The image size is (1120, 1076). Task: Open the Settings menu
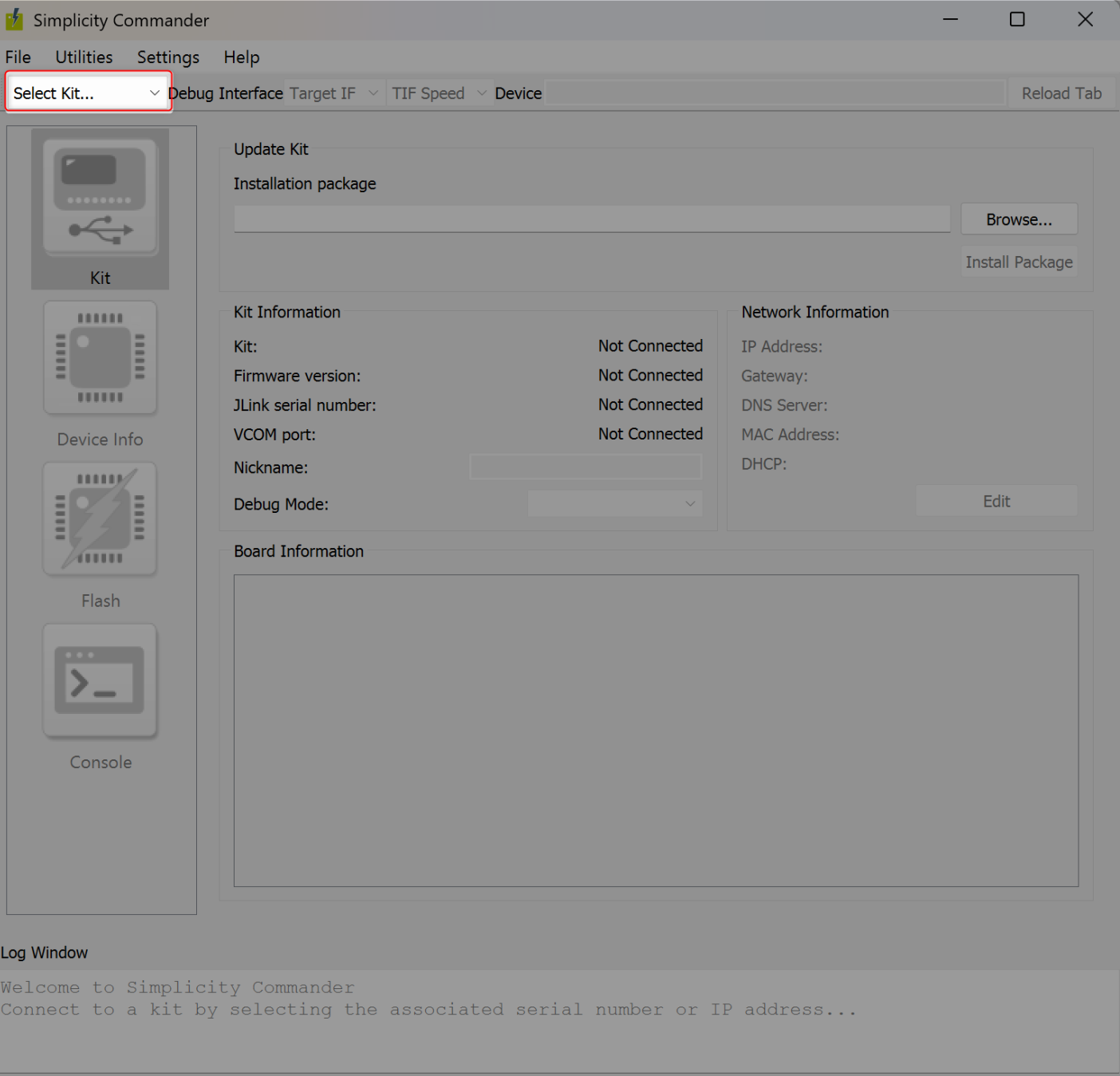pyautogui.click(x=168, y=57)
